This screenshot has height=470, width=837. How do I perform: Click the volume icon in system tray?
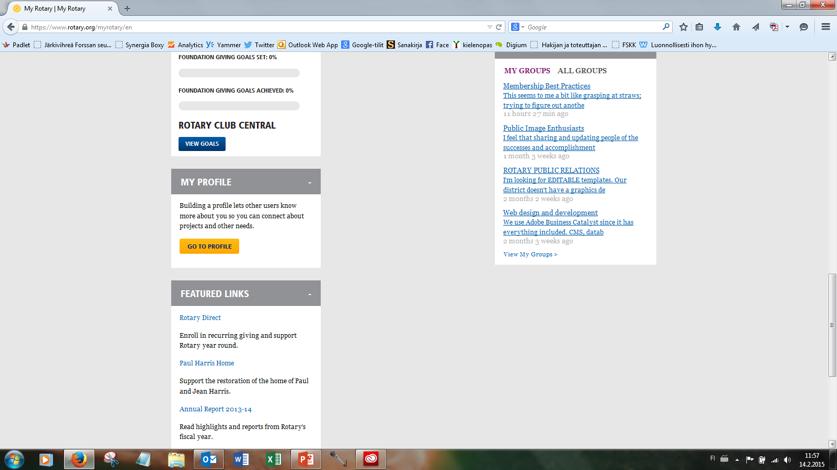(x=787, y=459)
